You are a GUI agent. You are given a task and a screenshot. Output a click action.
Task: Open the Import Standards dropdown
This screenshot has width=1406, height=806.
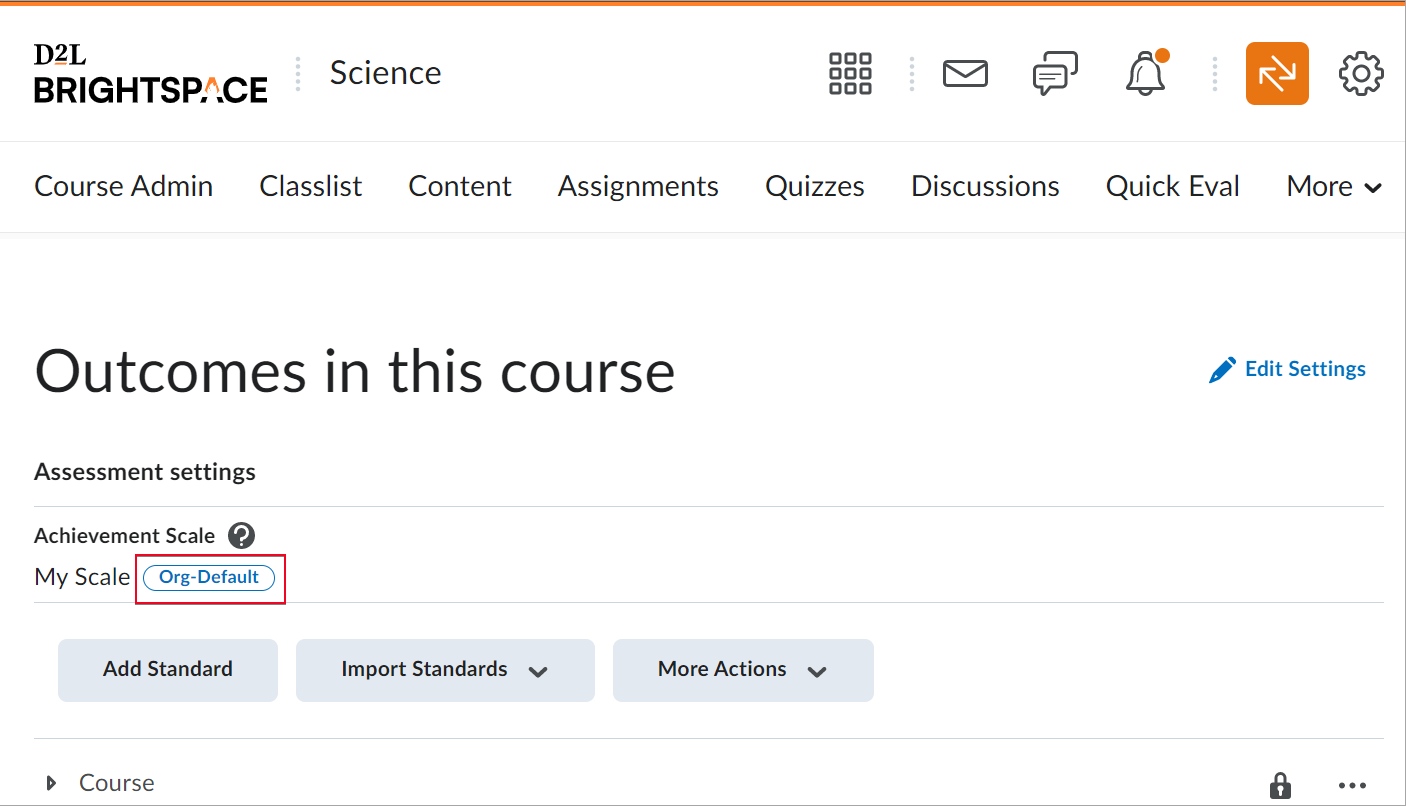pos(444,670)
